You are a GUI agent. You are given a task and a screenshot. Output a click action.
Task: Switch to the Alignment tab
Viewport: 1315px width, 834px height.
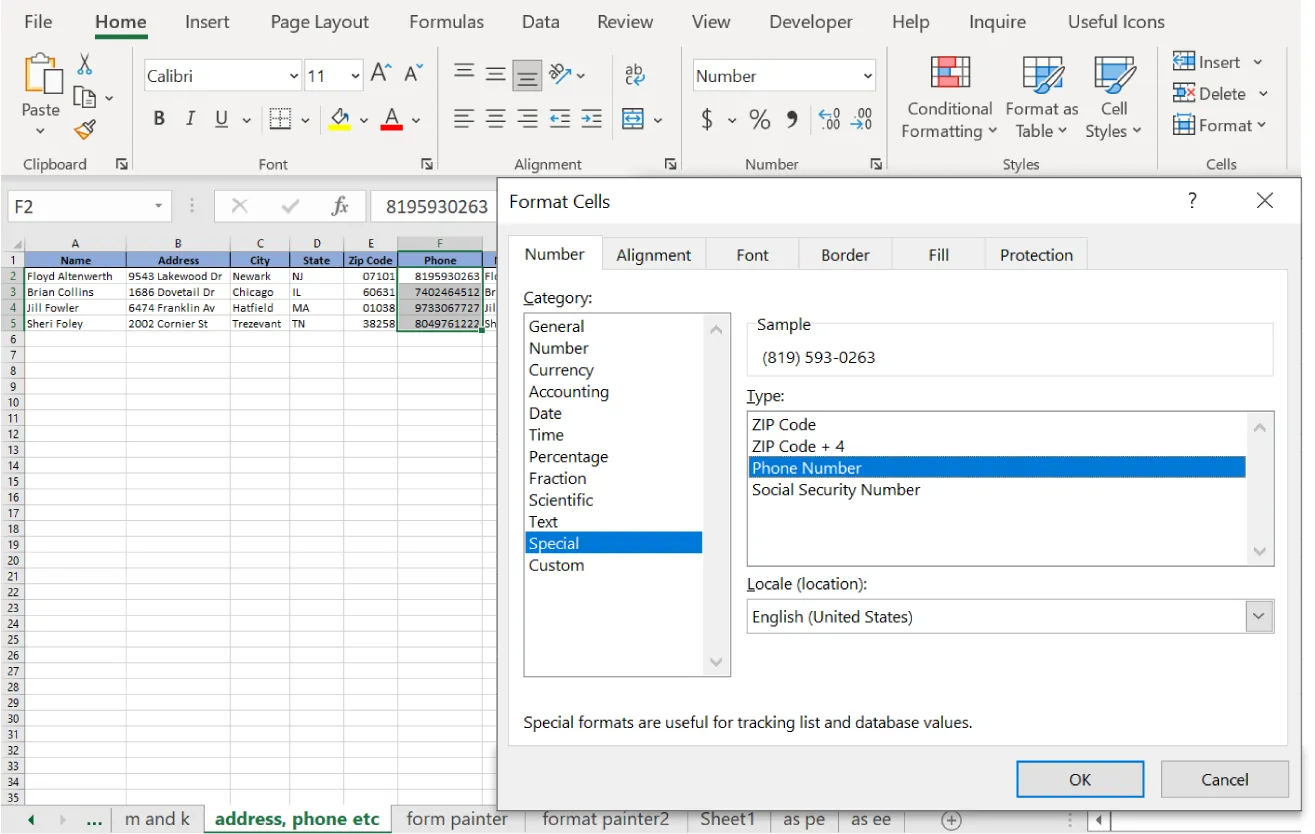pyautogui.click(x=654, y=254)
